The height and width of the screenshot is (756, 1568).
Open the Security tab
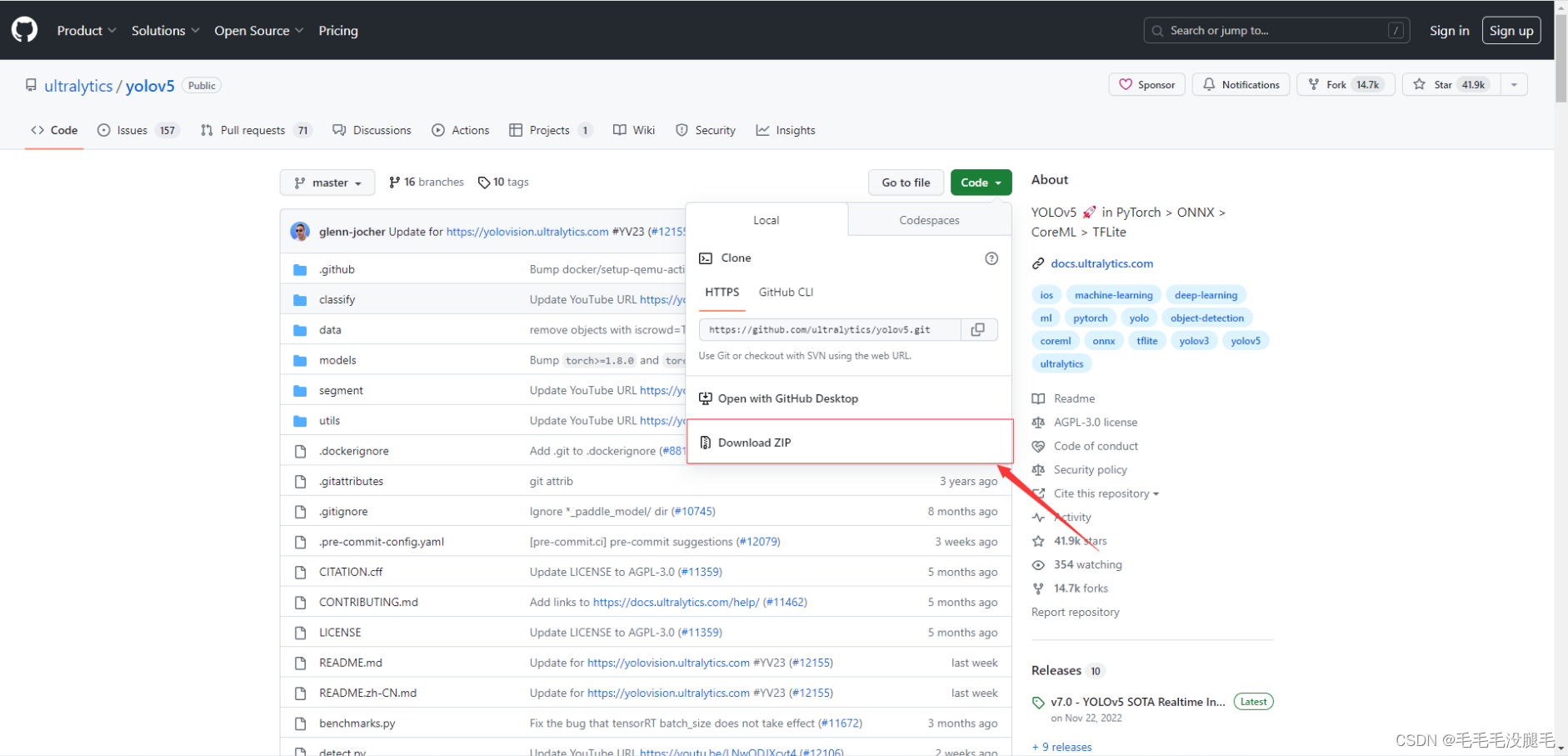[x=706, y=131]
